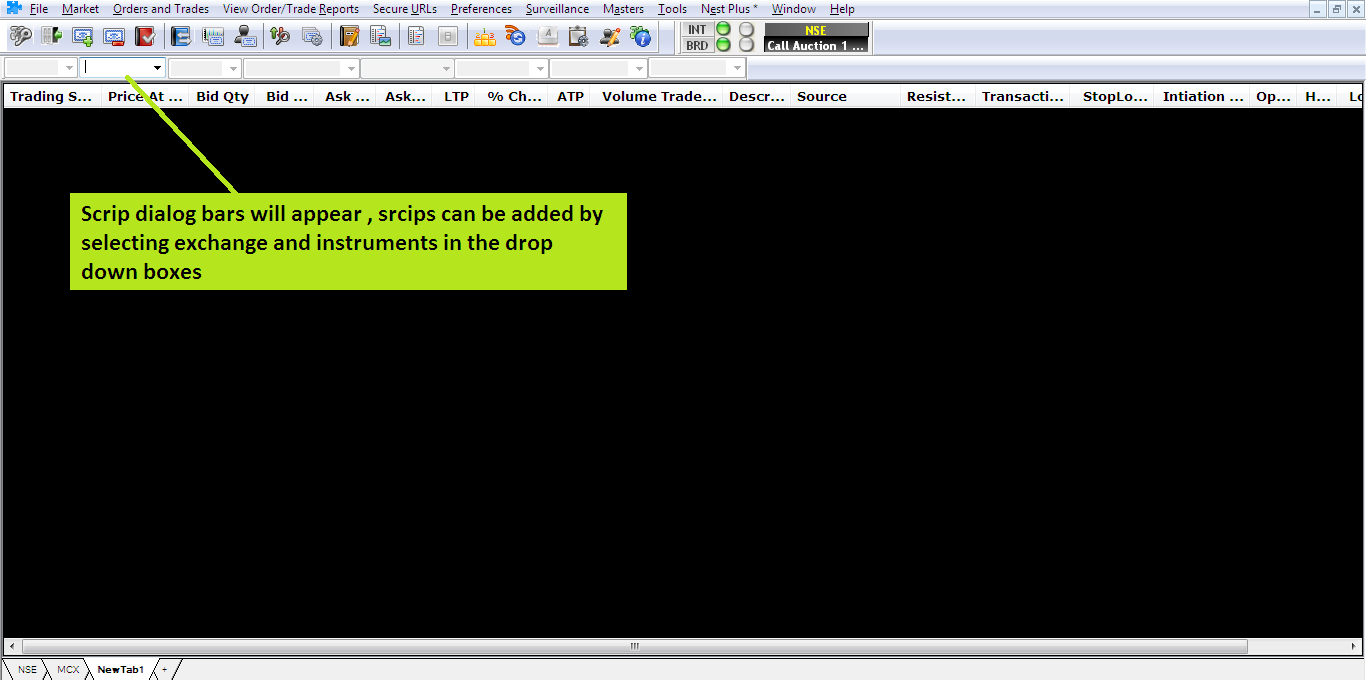
Task: Expand the last dropdown in scrip bar
Action: click(737, 68)
